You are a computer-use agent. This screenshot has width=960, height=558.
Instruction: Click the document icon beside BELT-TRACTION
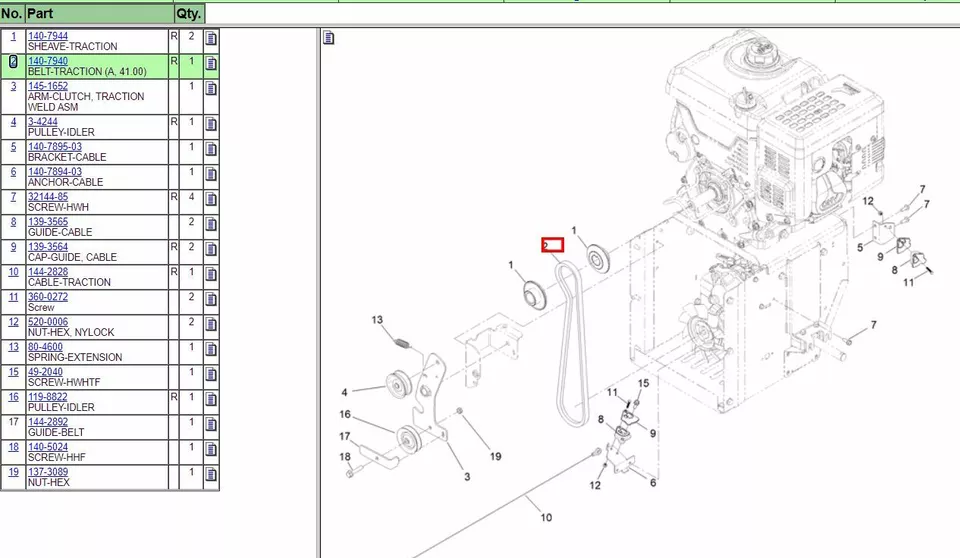[x=211, y=64]
